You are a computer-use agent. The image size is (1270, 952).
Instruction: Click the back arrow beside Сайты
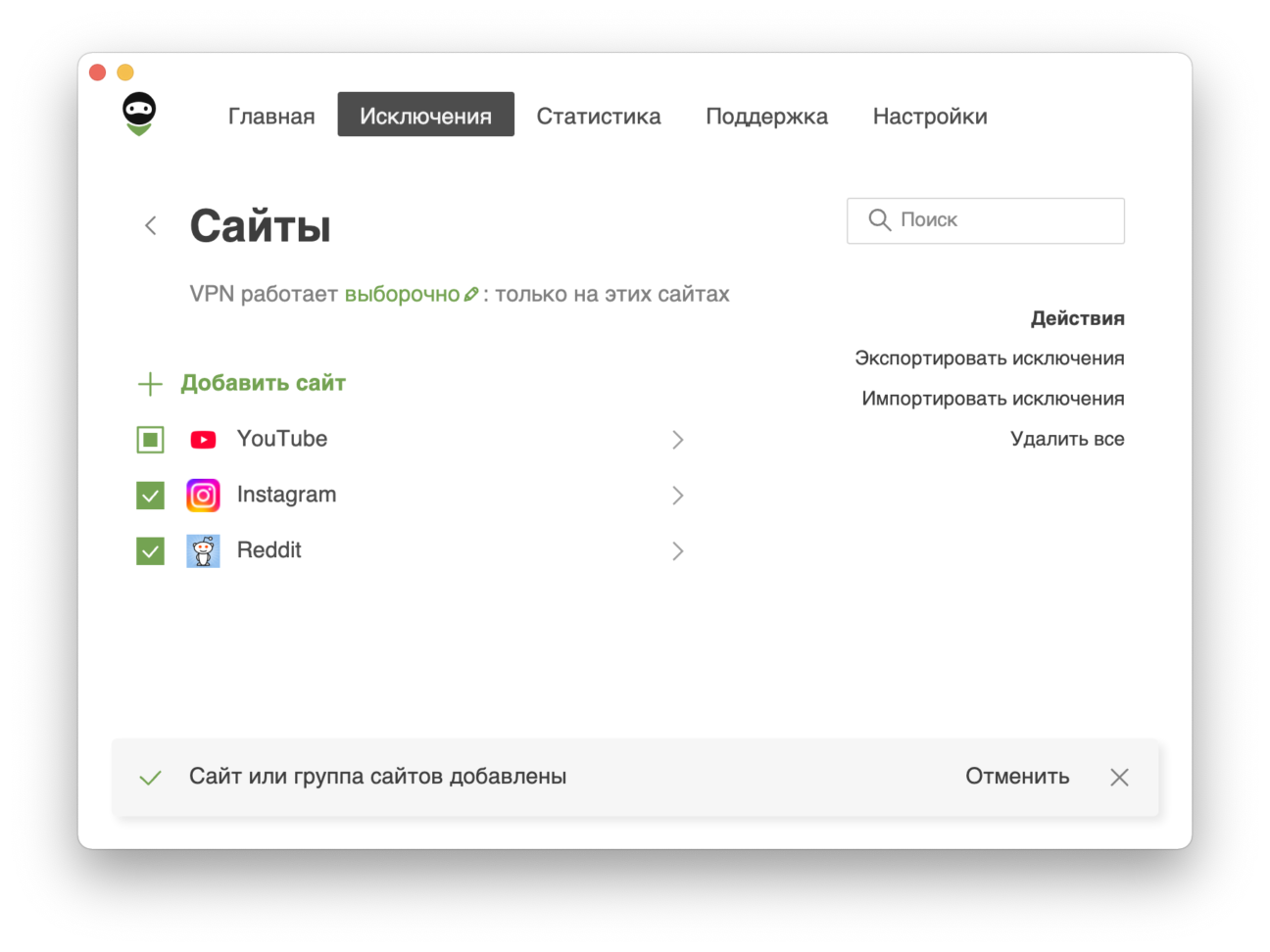point(151,226)
